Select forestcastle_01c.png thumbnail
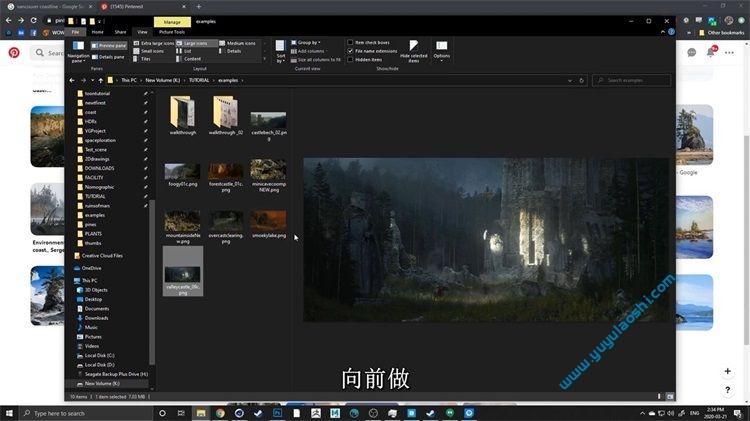The width and height of the screenshot is (750, 421). 226,177
